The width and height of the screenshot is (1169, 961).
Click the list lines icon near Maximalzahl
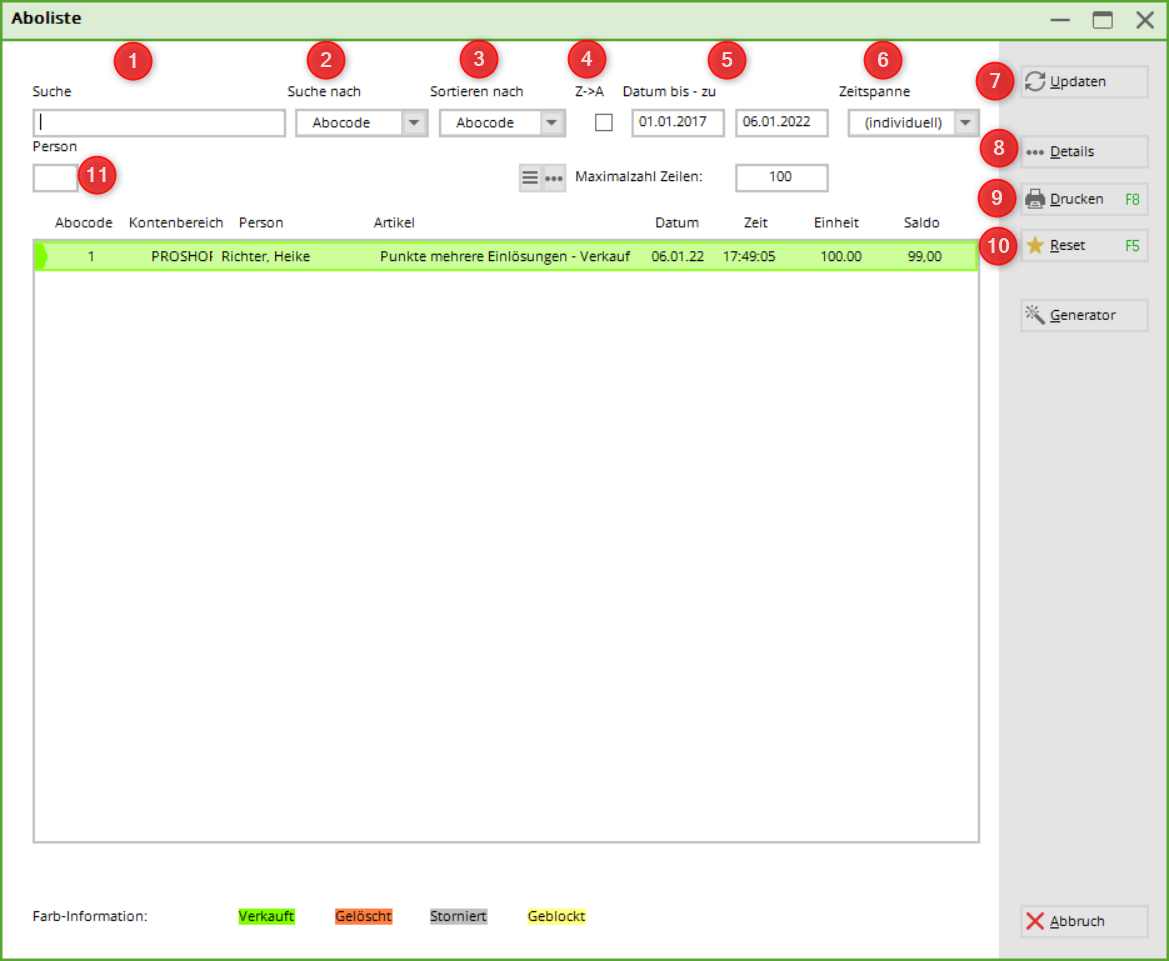[x=530, y=178]
